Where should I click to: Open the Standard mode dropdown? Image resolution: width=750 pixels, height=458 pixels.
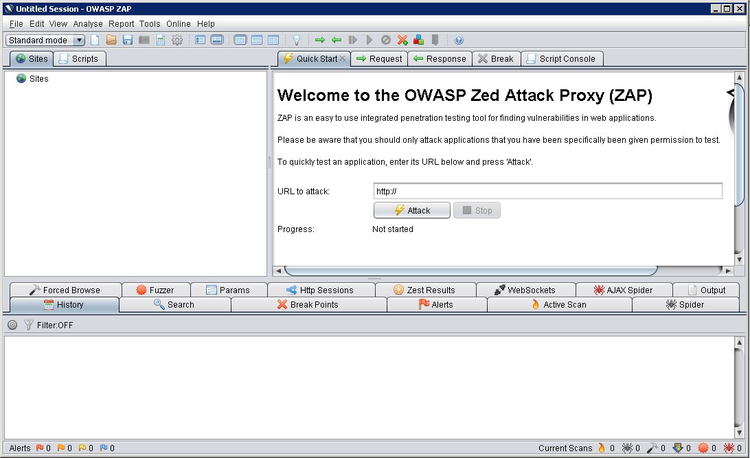45,40
